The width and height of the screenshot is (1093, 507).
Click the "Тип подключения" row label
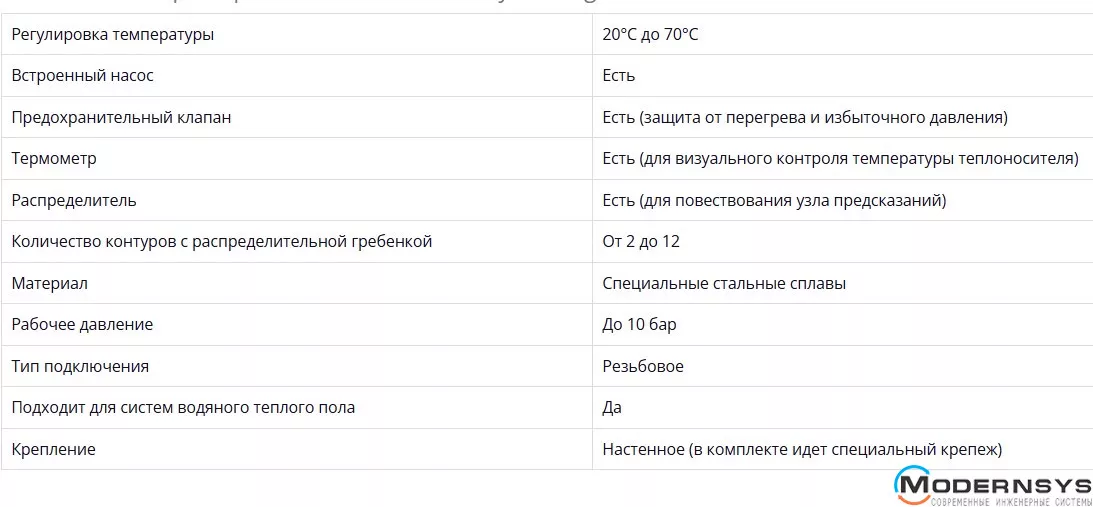(x=80, y=366)
